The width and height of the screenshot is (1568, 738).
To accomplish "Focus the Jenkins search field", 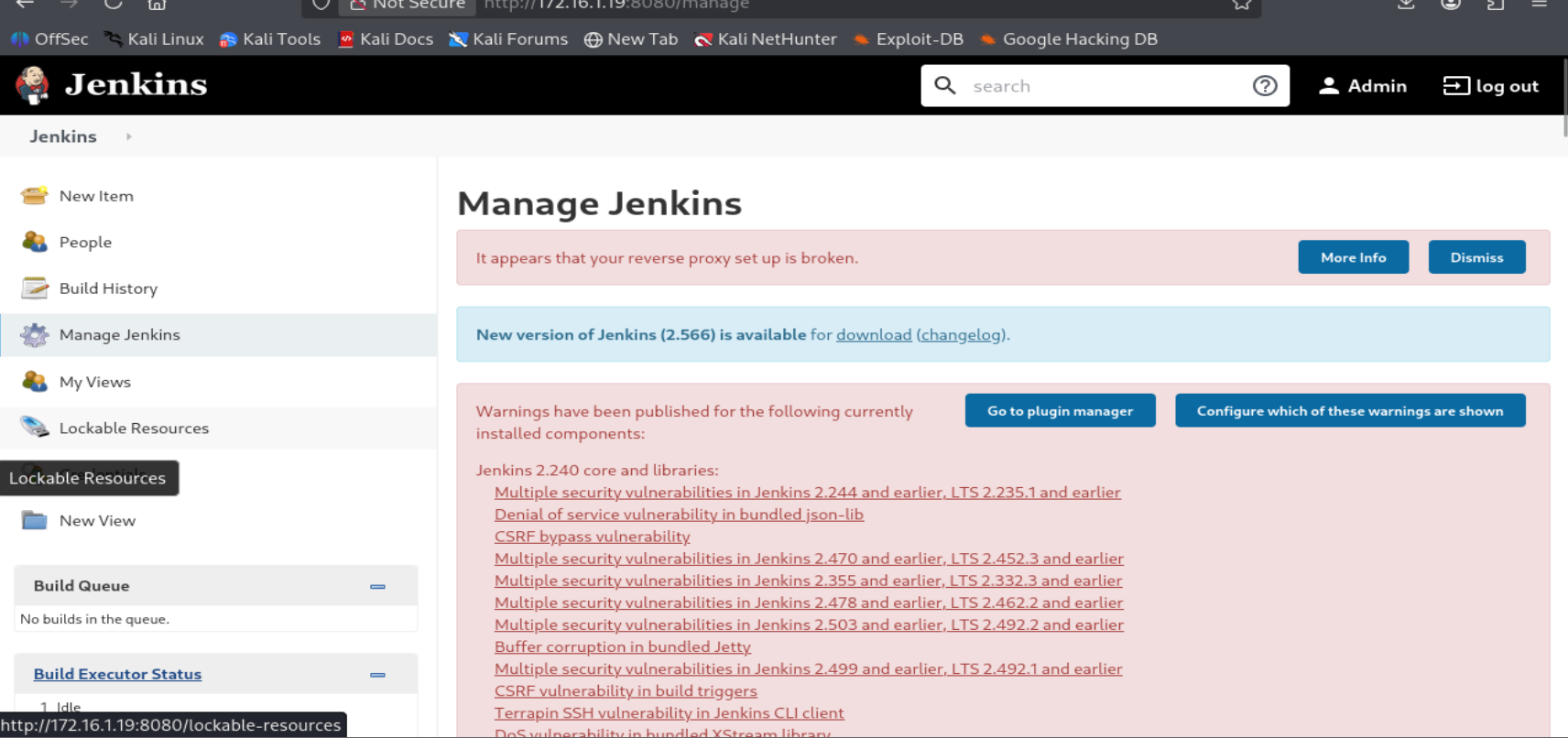I will click(1105, 85).
